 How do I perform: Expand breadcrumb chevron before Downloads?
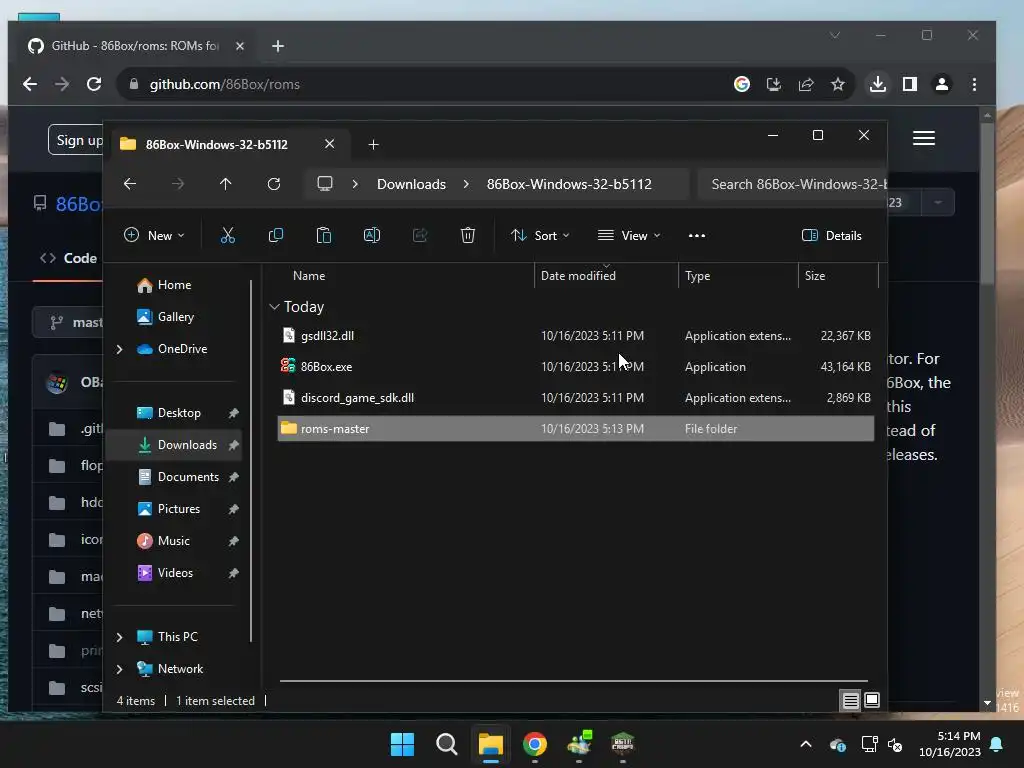coord(355,184)
